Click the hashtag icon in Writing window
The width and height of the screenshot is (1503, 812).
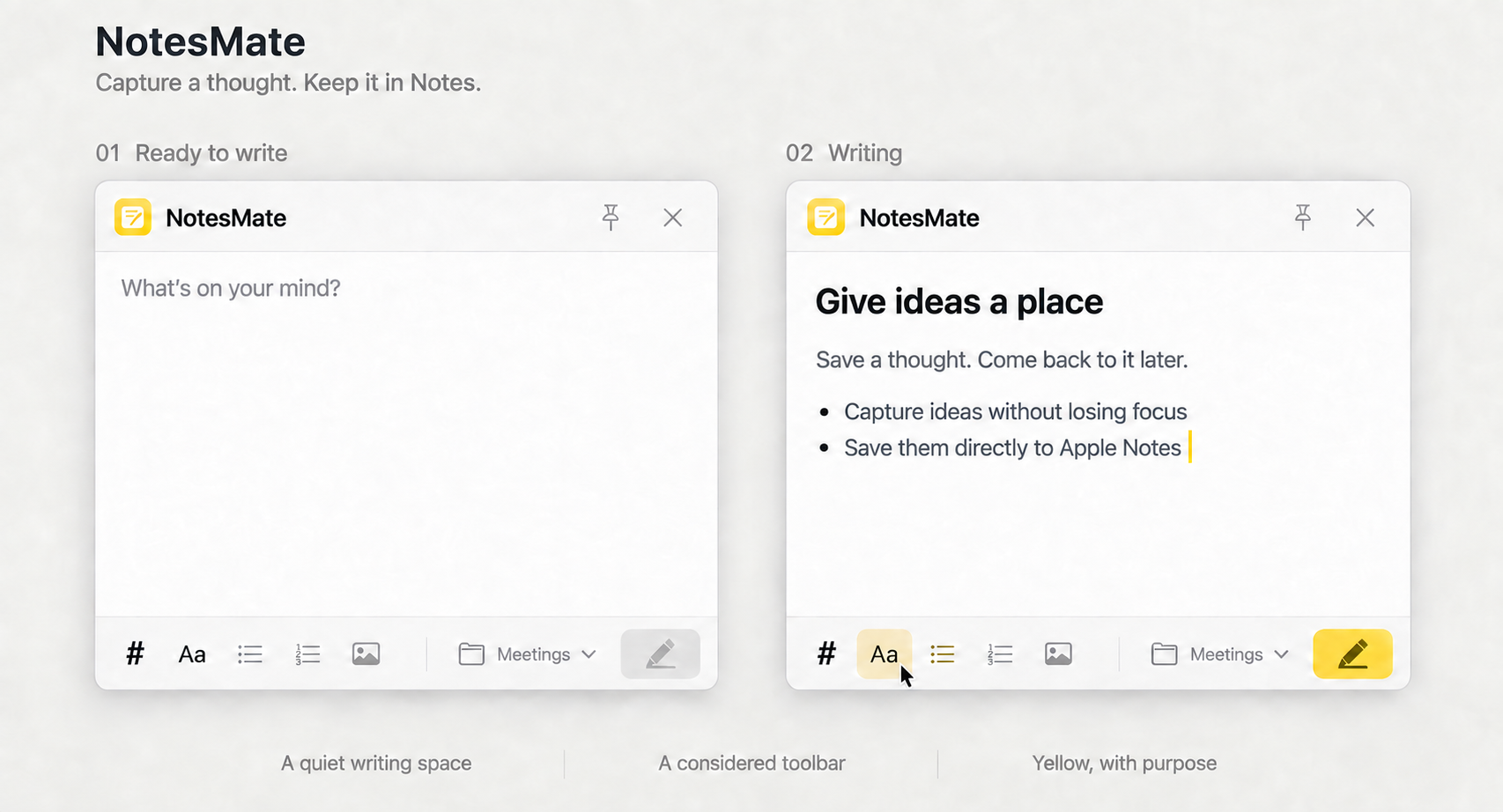click(826, 653)
